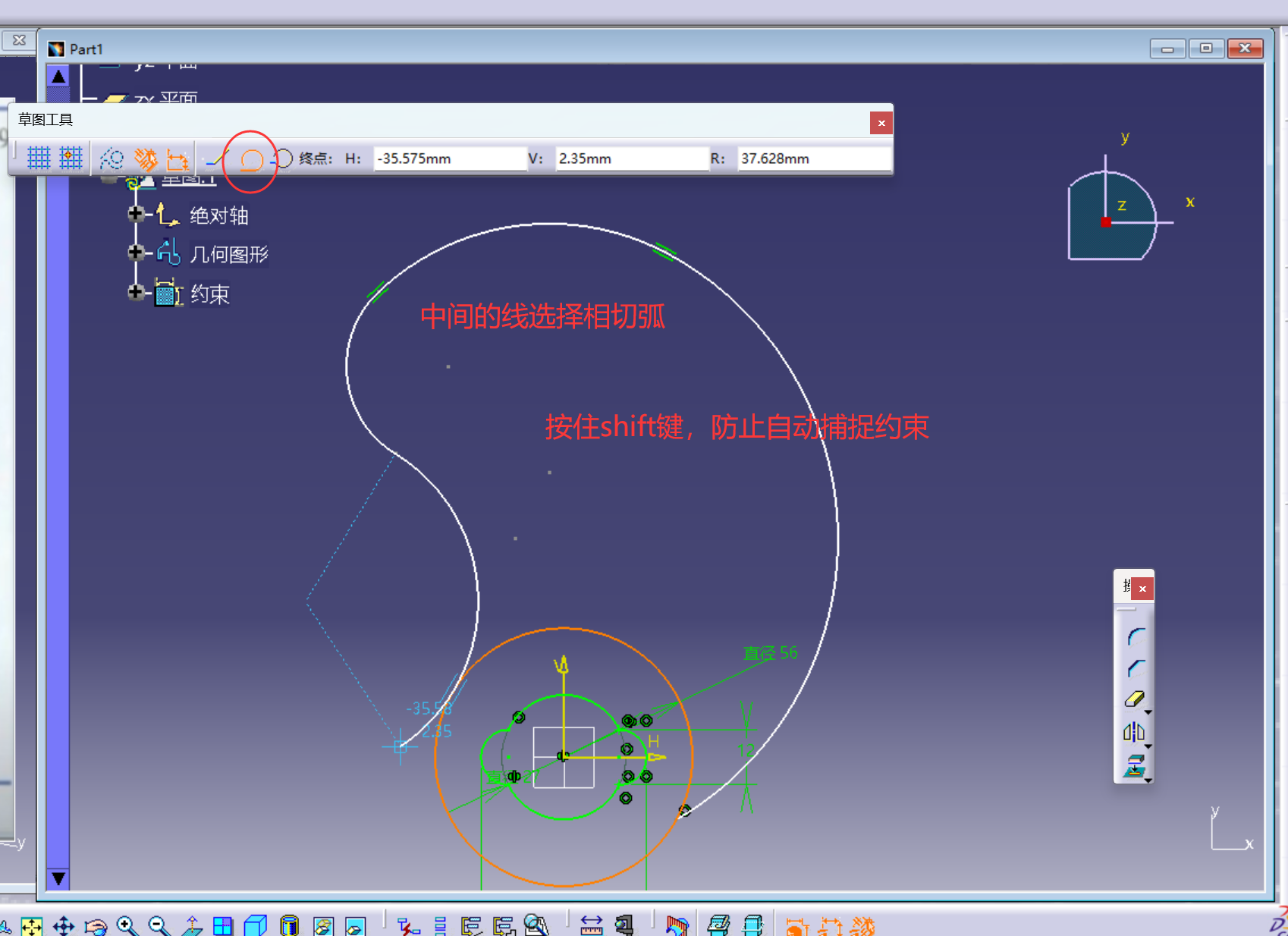Click the magnifier over sheet icon
The height and width of the screenshot is (936, 1288).
536,926
